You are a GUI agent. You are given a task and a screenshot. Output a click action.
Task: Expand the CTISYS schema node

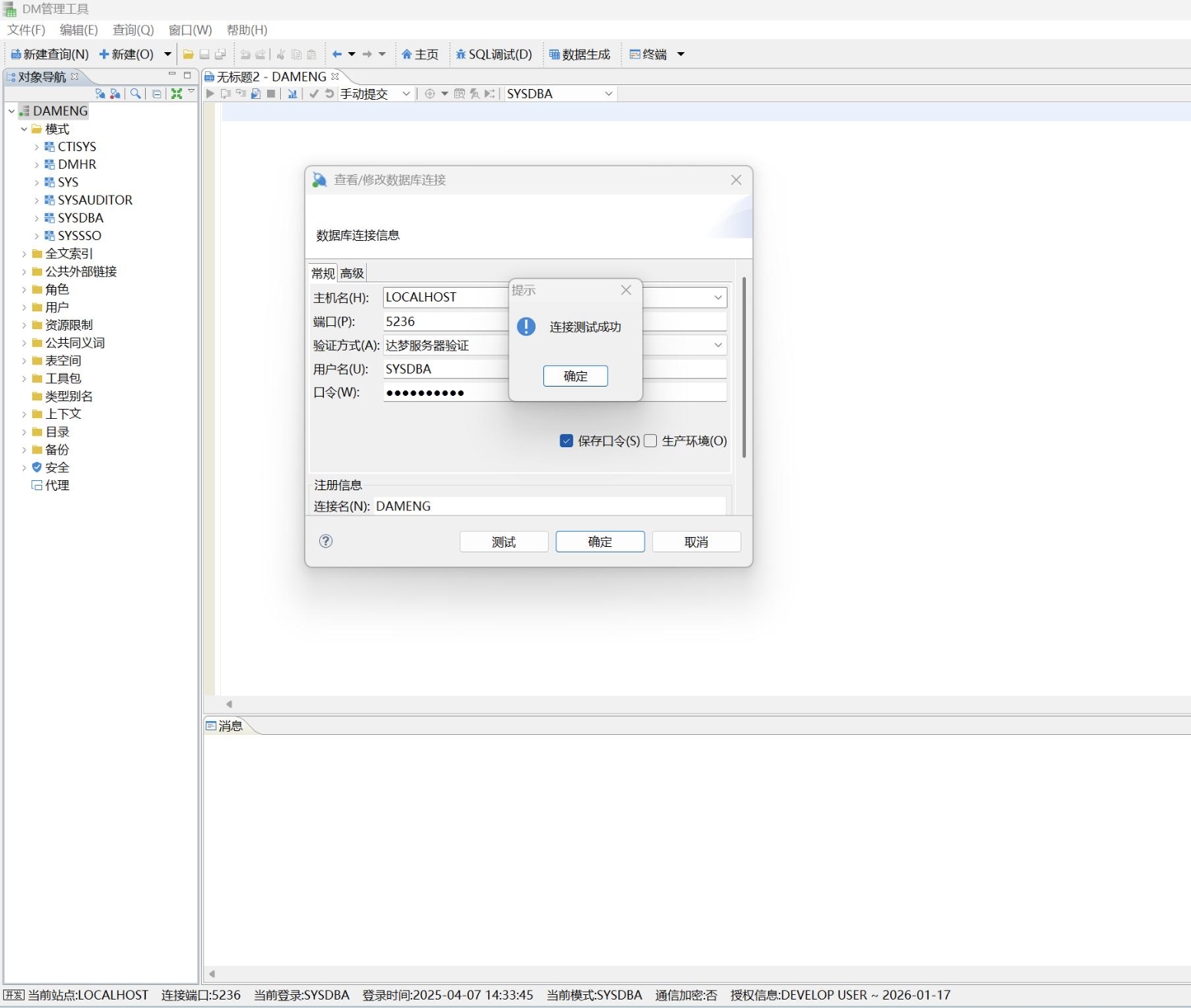(36, 147)
